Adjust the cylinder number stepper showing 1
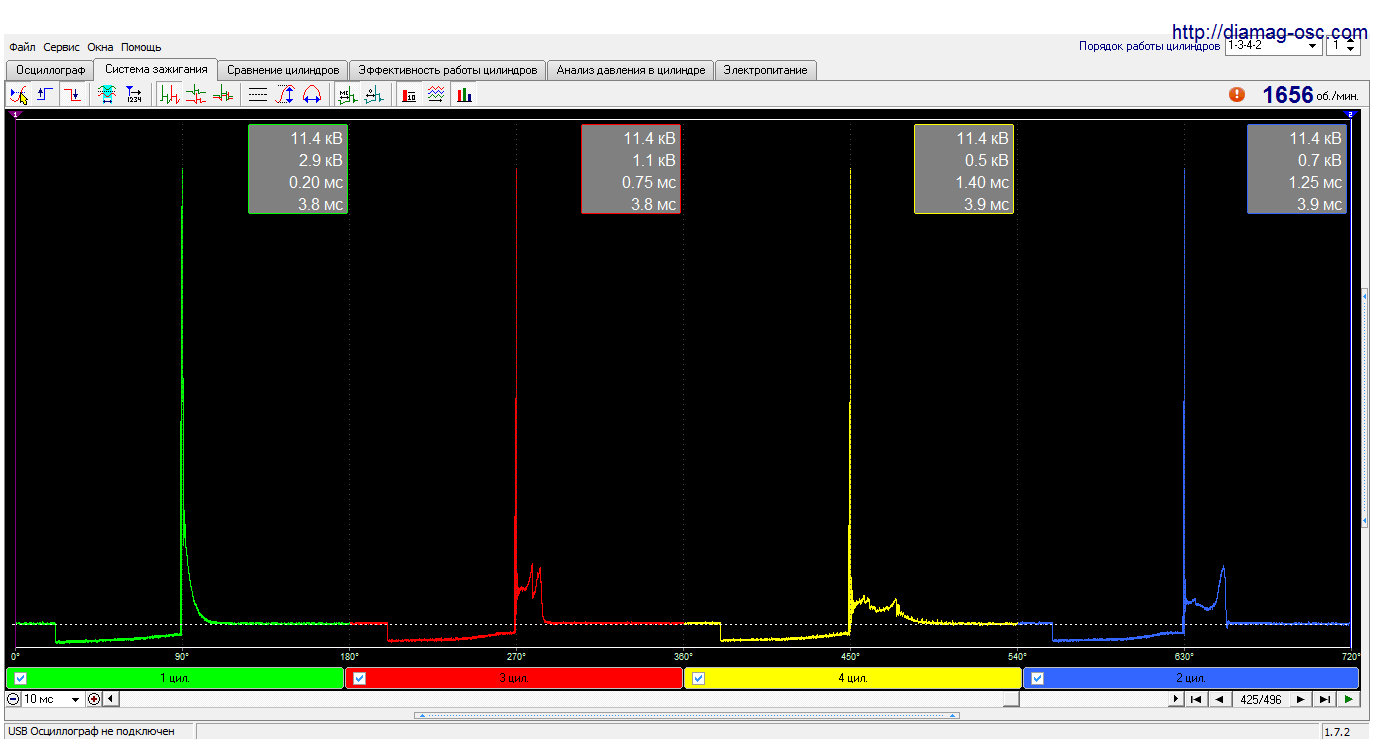Viewport: 1382px width, 744px height. 1343,46
